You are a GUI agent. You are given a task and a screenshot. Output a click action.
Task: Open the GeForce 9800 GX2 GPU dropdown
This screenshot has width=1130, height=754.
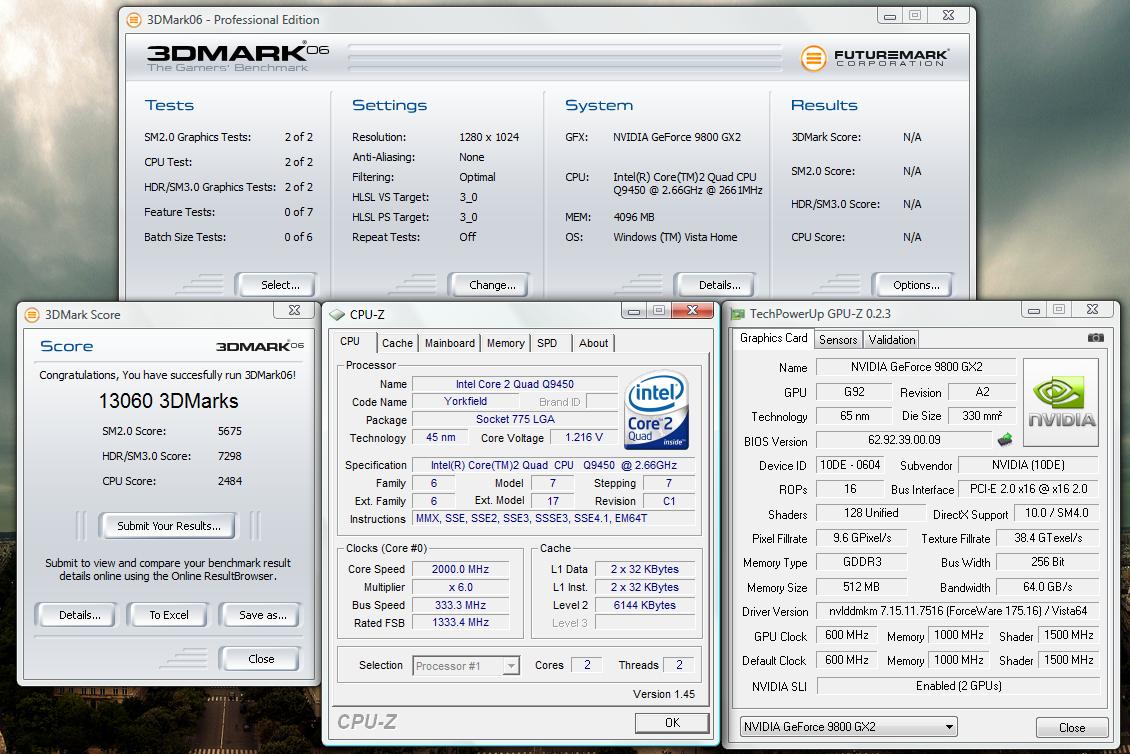click(x=848, y=727)
